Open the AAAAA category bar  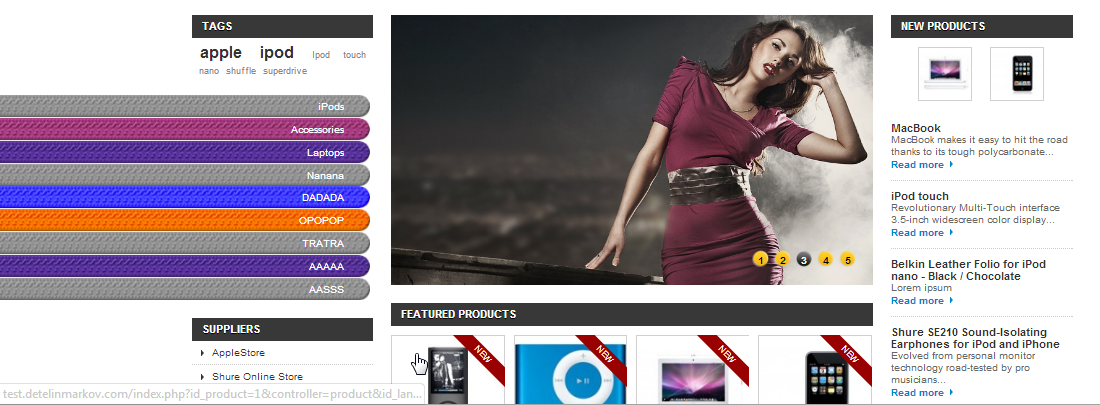coord(185,267)
